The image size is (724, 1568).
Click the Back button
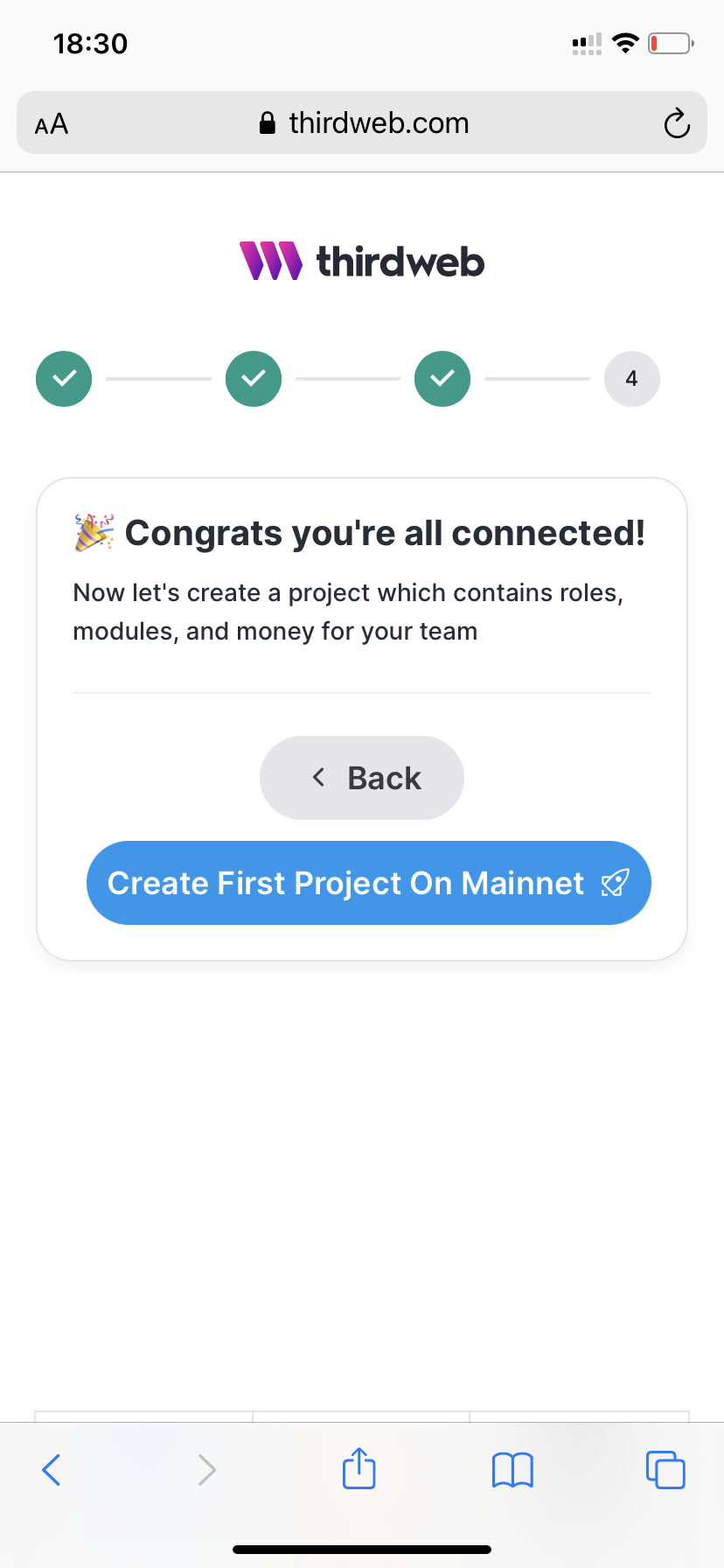click(x=362, y=778)
